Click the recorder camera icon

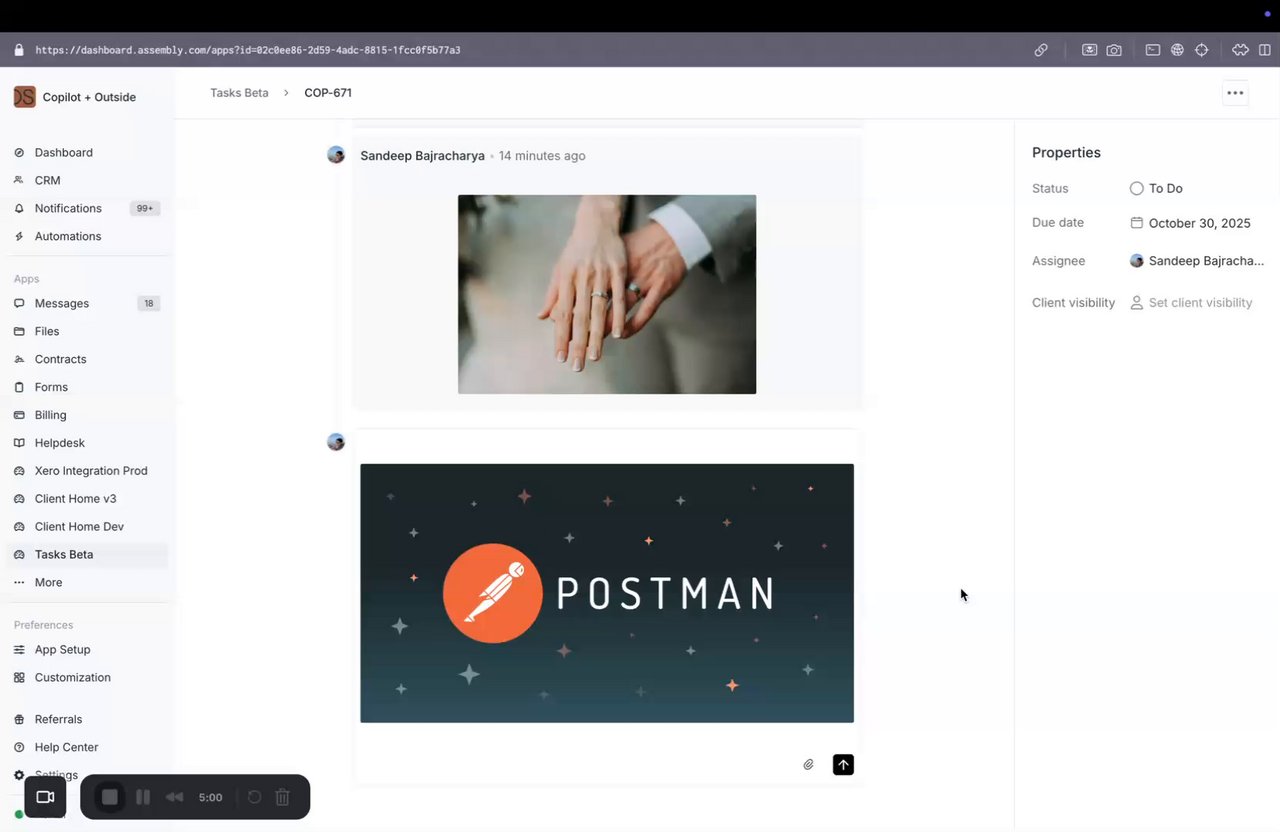pos(45,797)
